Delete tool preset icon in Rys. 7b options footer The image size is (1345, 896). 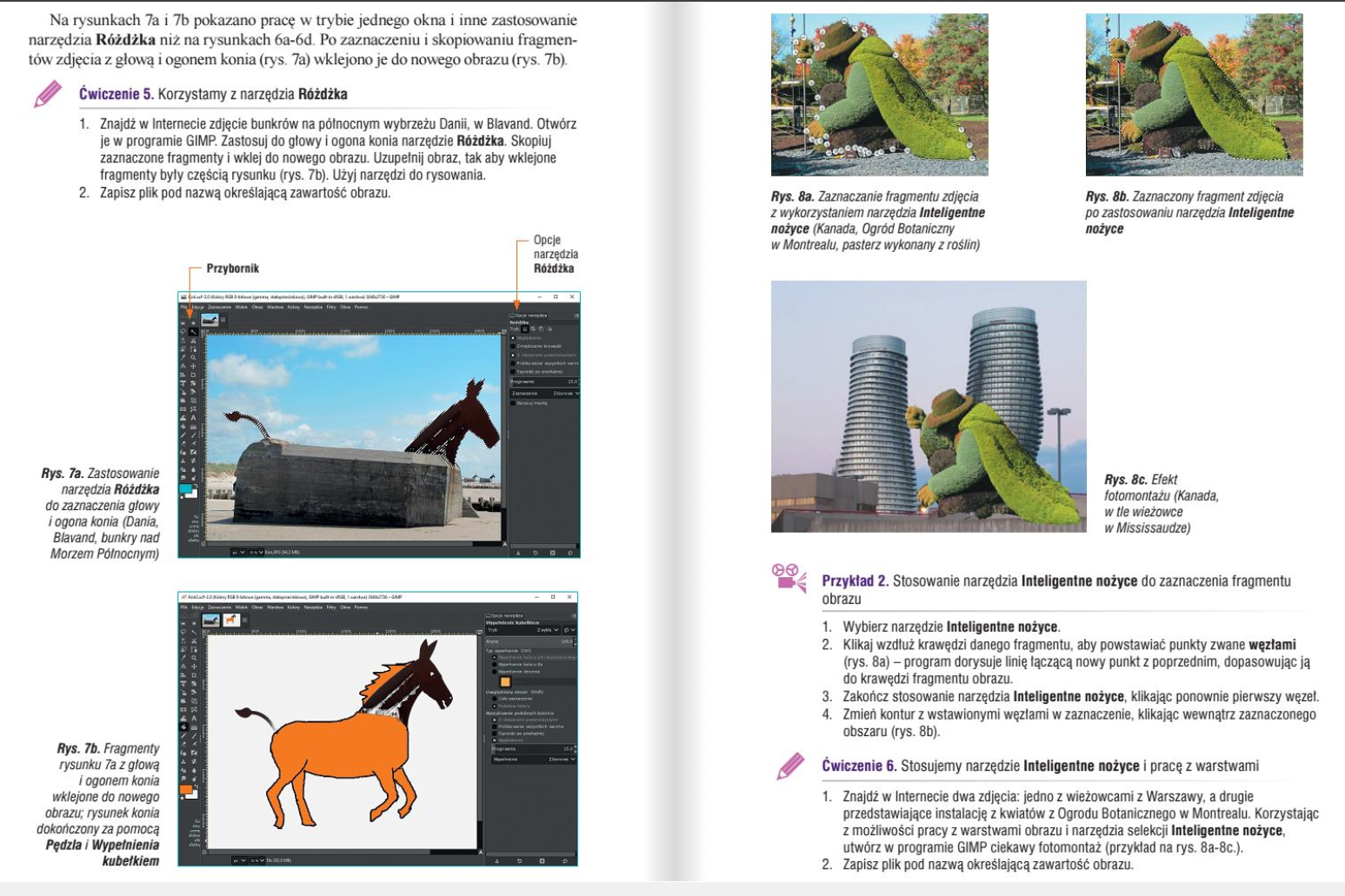click(542, 861)
